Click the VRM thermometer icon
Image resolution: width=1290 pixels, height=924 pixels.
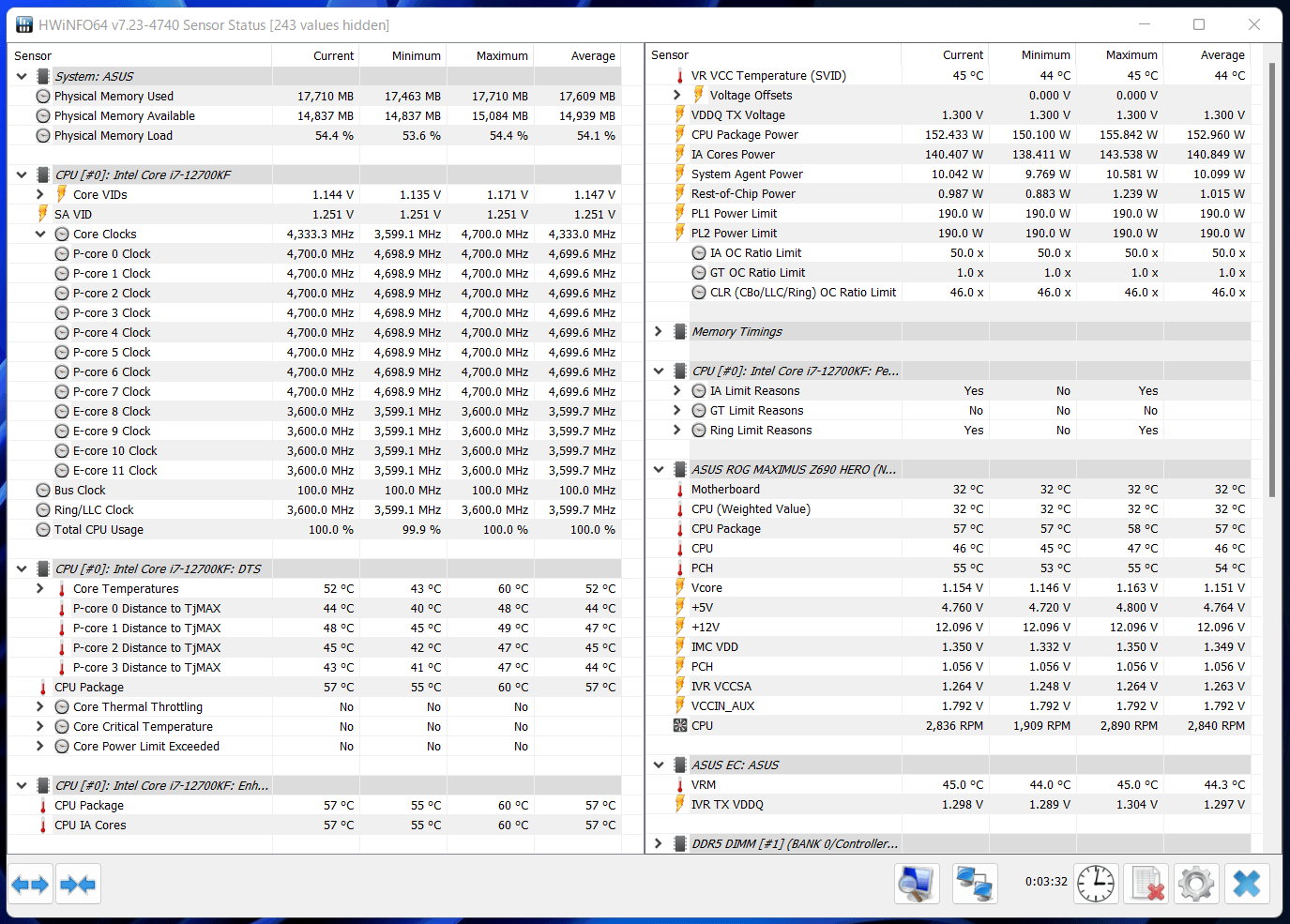click(680, 785)
